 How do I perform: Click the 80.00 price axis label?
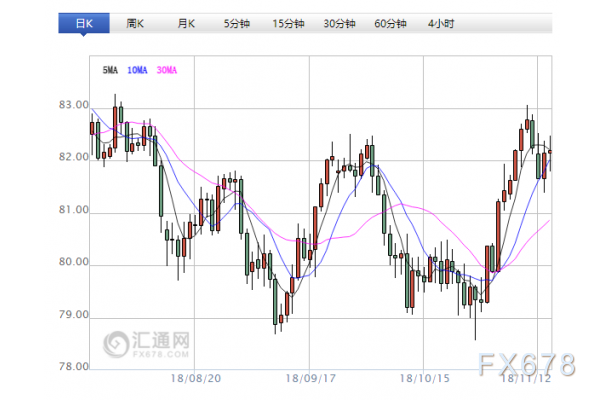tap(73, 262)
